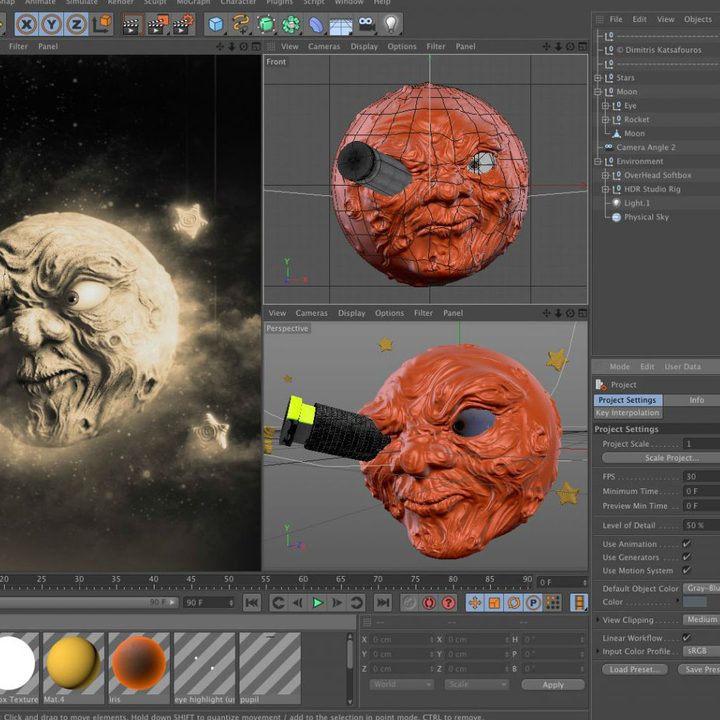
Task: Open Edit Render Settings clapperboard with gear
Action: 183,24
